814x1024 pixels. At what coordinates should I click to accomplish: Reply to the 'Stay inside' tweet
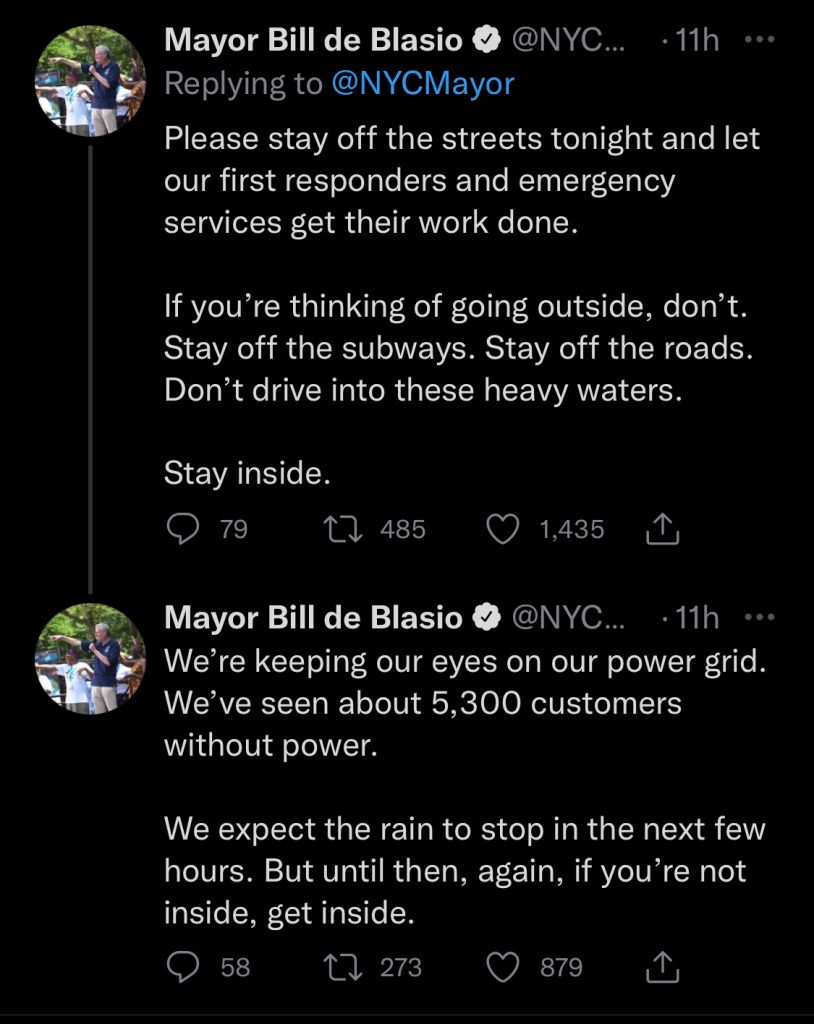[182, 529]
